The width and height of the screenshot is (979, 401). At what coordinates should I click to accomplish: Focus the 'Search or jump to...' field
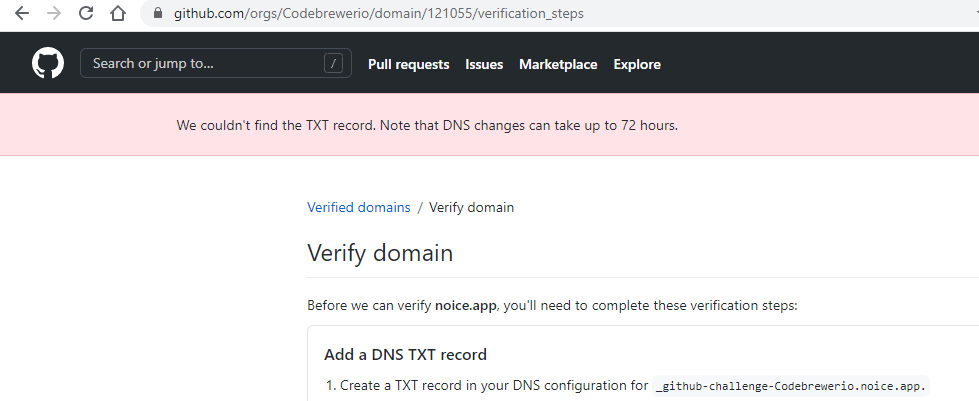pos(216,63)
